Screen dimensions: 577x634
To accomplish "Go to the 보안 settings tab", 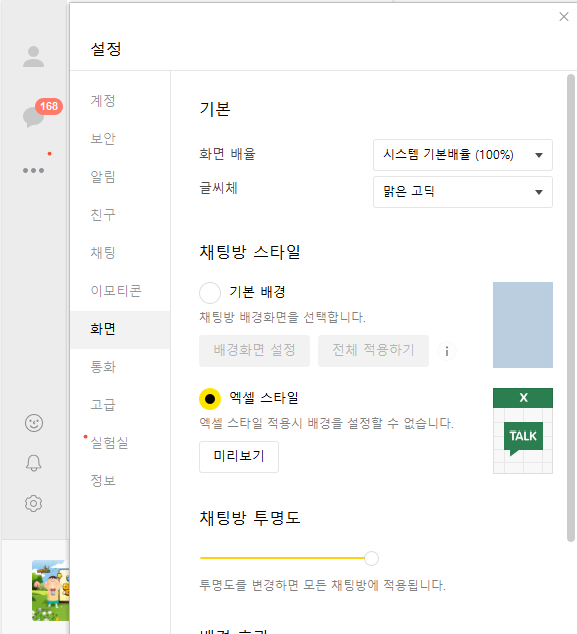I will pos(103,139).
